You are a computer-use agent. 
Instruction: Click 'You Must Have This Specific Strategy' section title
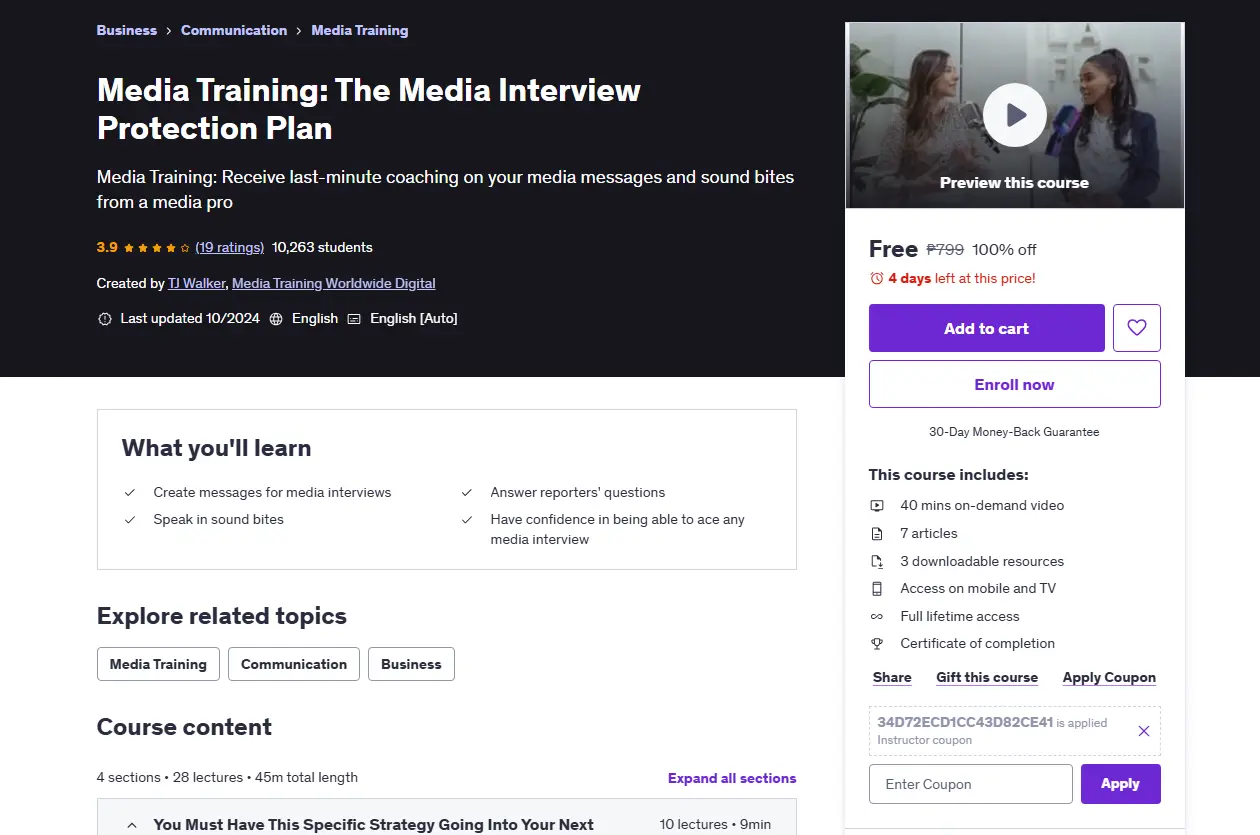pyautogui.click(x=374, y=825)
